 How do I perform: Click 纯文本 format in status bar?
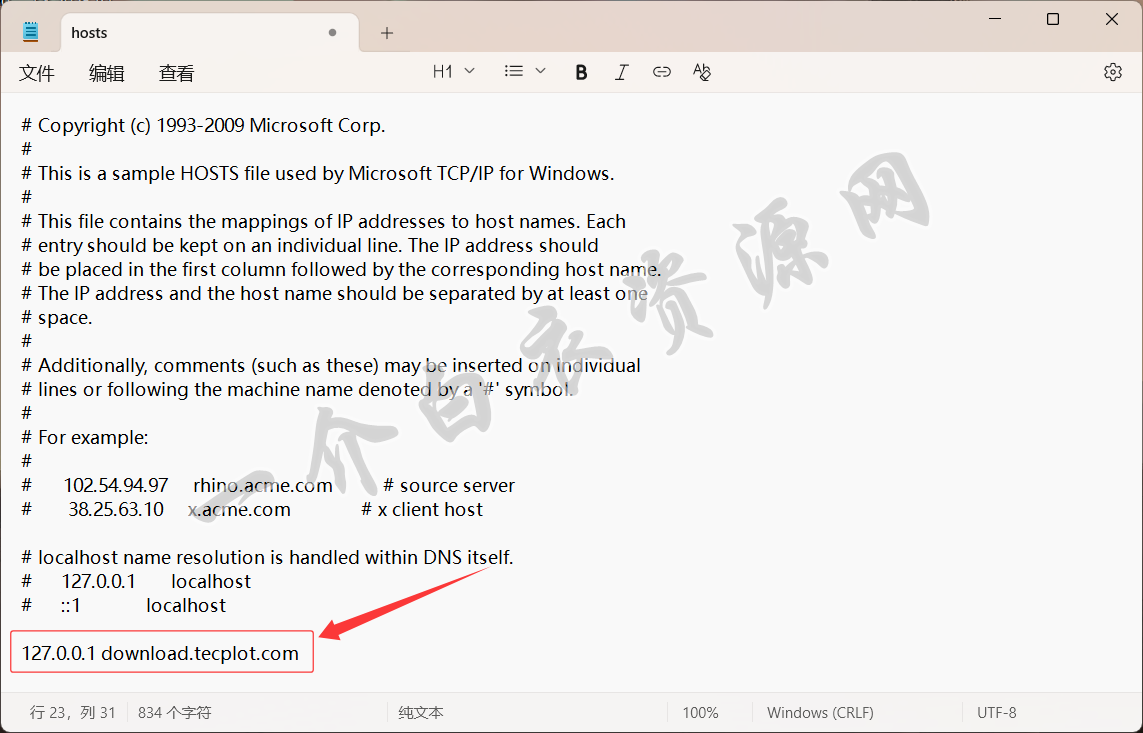(421, 713)
